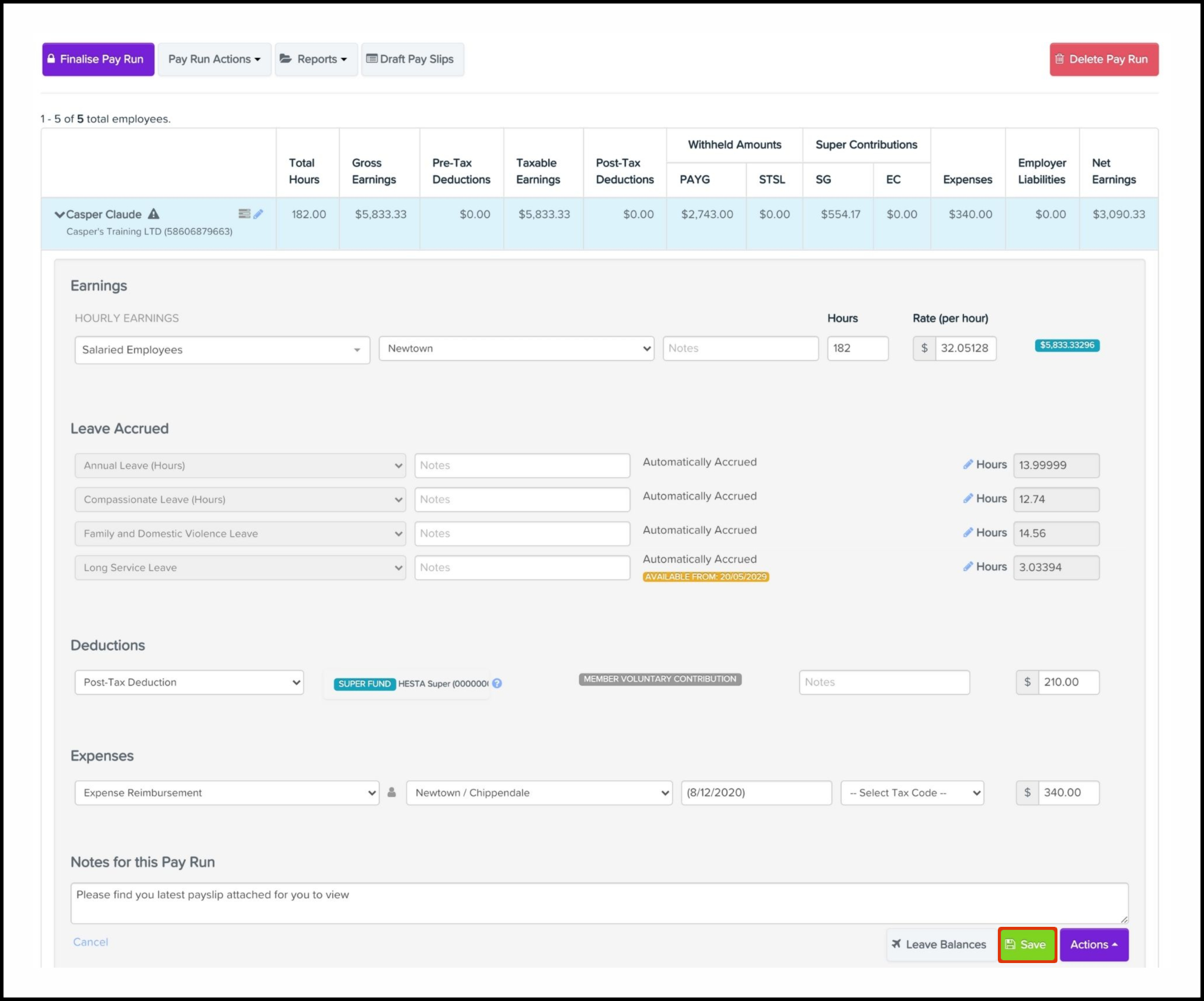The image size is (1204, 1001).
Task: Collapse the Casper Claude employee row
Action: pos(59,214)
